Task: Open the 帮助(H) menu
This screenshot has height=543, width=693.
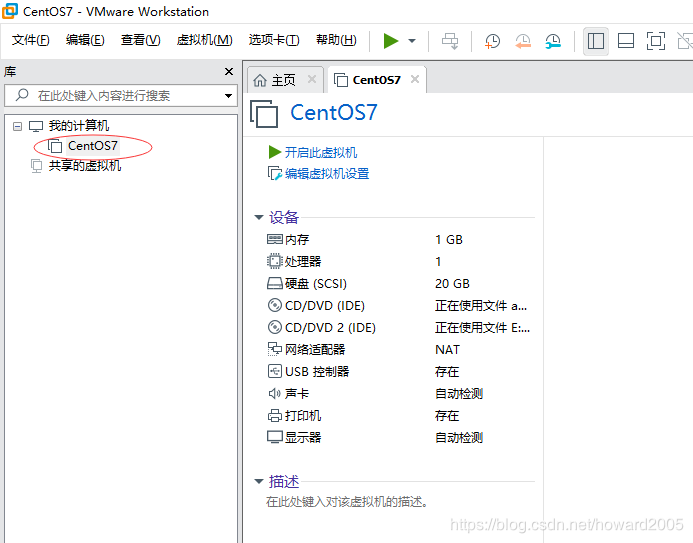Action: click(x=336, y=40)
